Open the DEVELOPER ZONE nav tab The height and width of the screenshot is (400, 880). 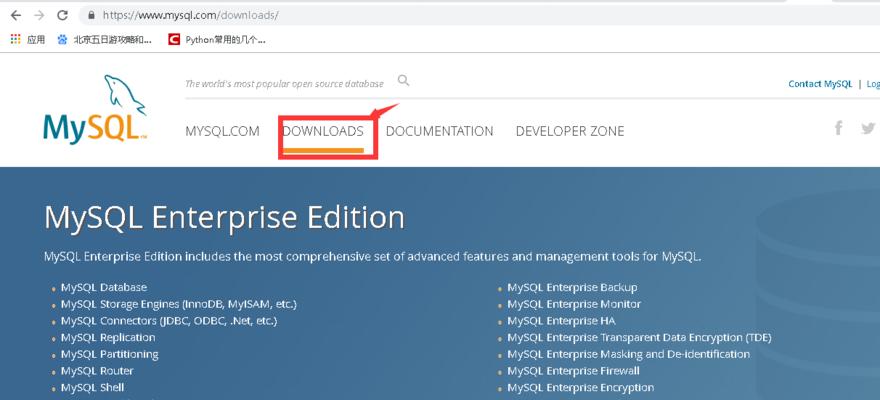(570, 131)
